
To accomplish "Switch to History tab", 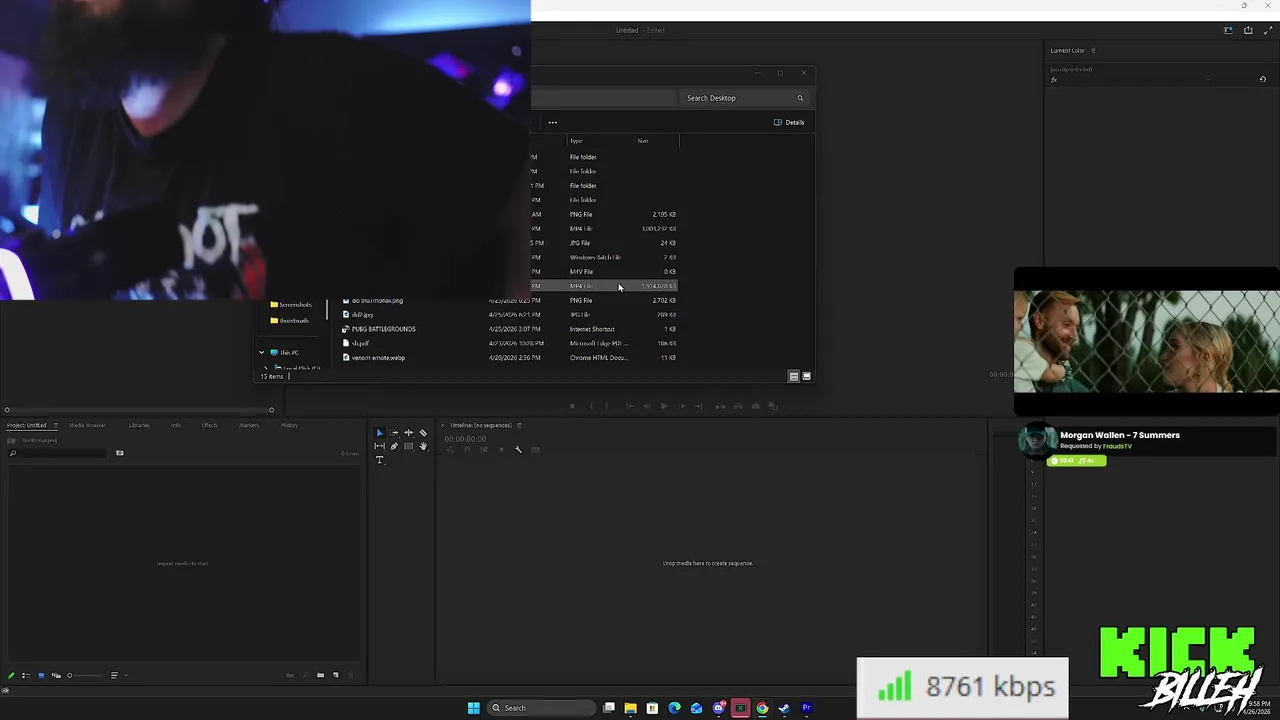I will [x=289, y=425].
